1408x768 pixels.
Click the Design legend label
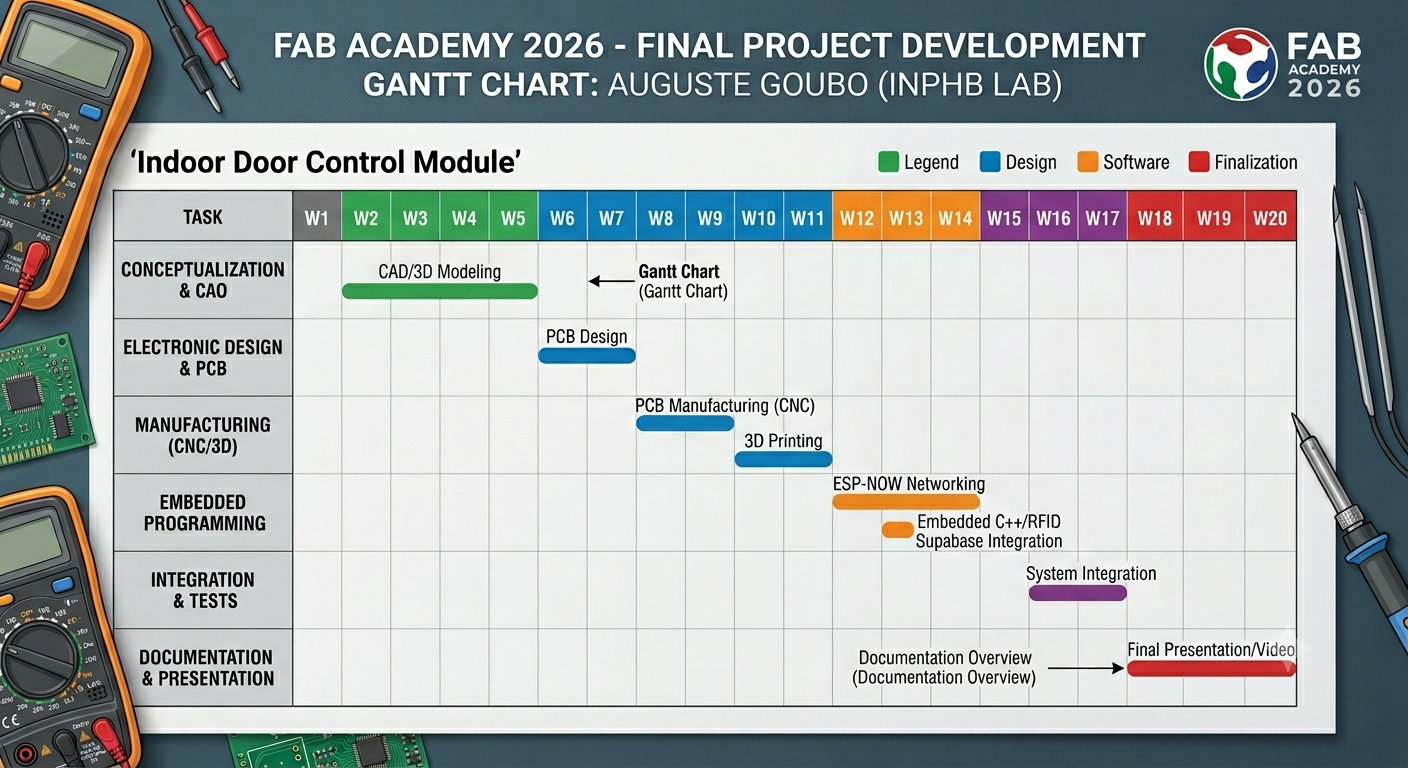point(1032,162)
